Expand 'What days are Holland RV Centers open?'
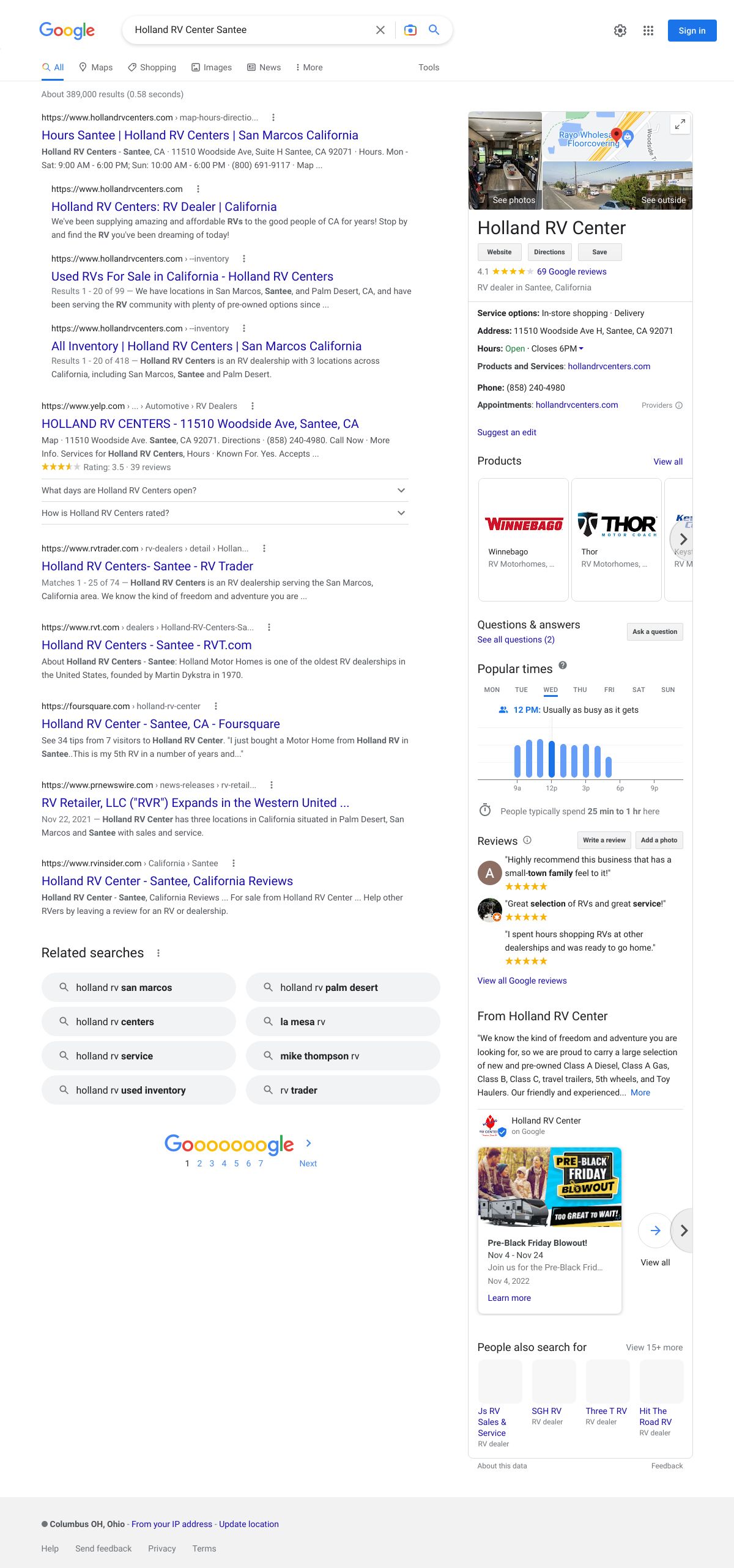The width and height of the screenshot is (734, 1568). pyautogui.click(x=401, y=490)
